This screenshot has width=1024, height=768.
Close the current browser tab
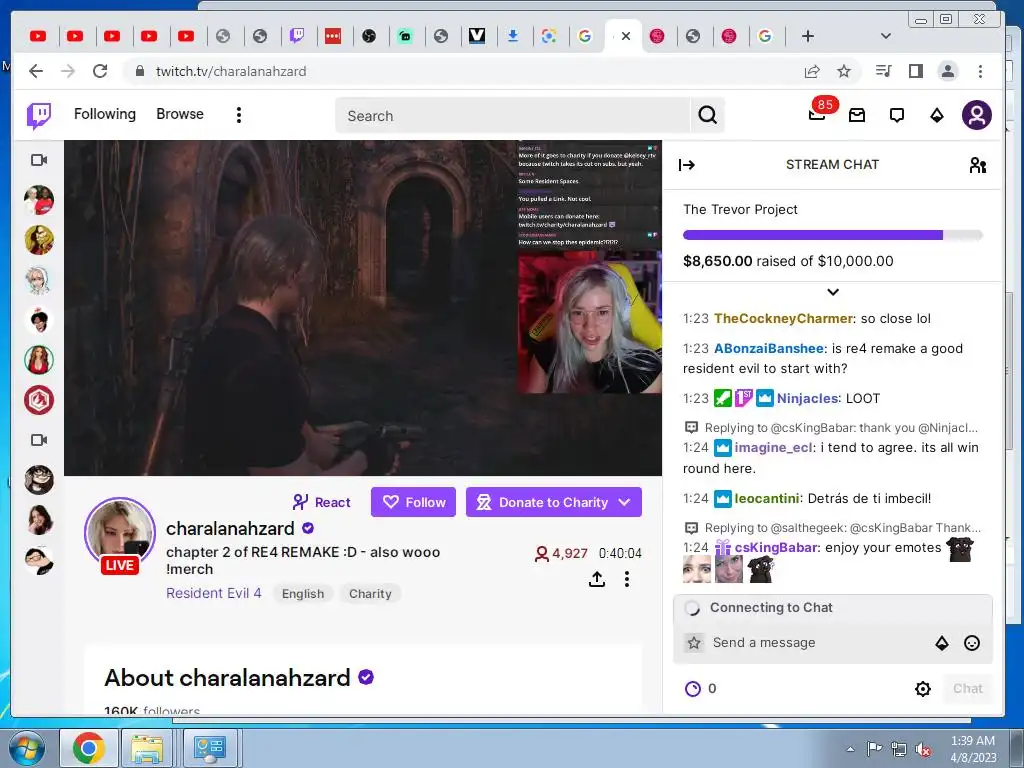[x=626, y=36]
